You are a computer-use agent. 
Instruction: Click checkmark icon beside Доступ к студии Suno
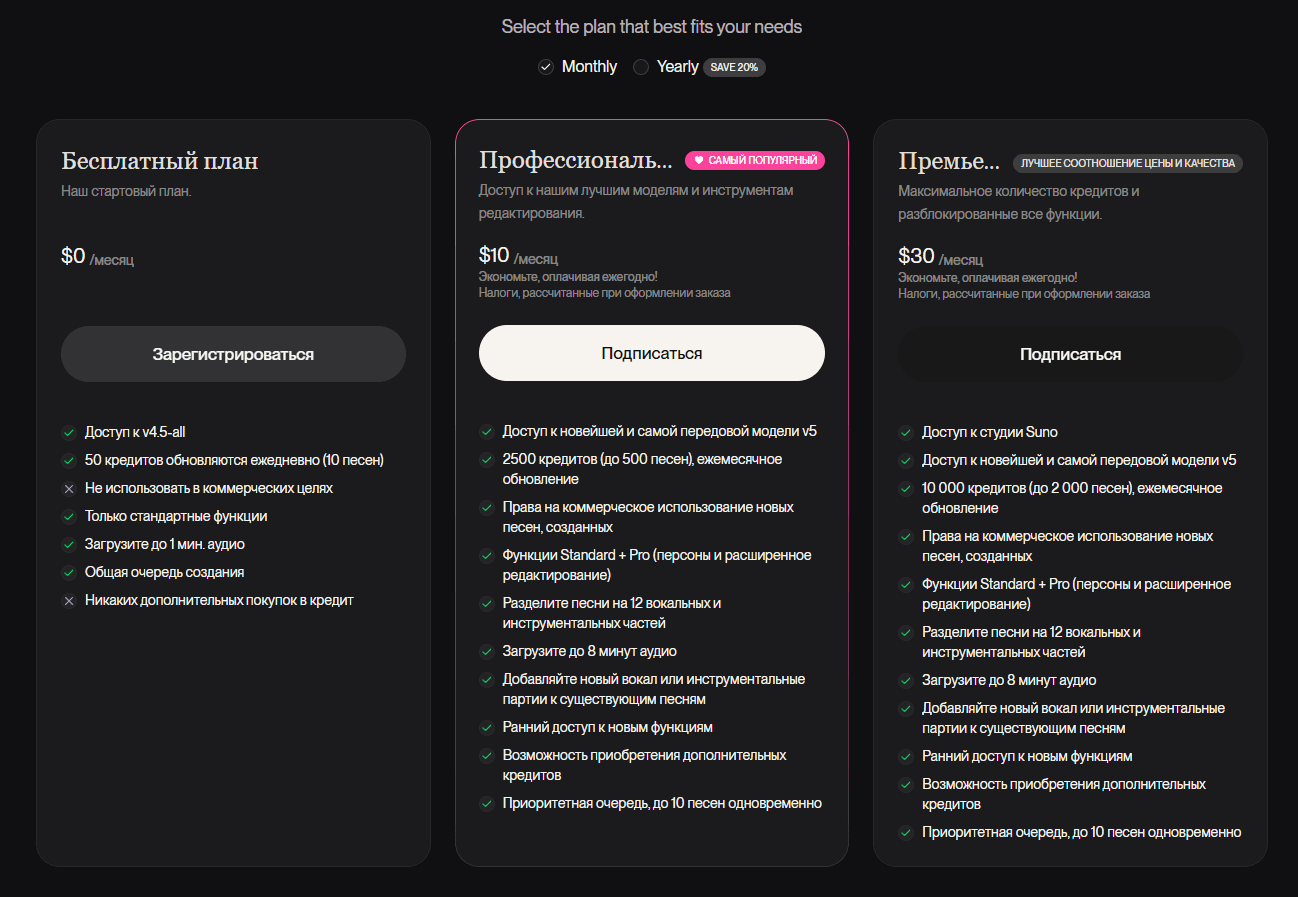[906, 433]
